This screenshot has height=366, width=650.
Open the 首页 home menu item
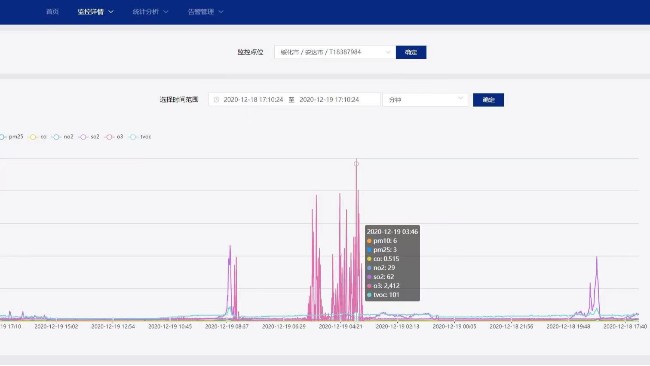[52, 12]
